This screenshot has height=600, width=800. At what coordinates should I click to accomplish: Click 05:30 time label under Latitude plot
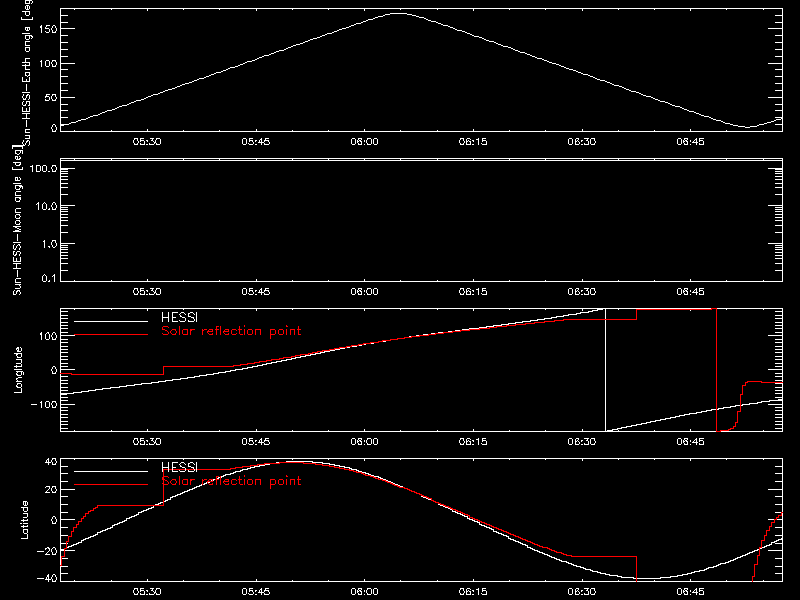(147, 592)
